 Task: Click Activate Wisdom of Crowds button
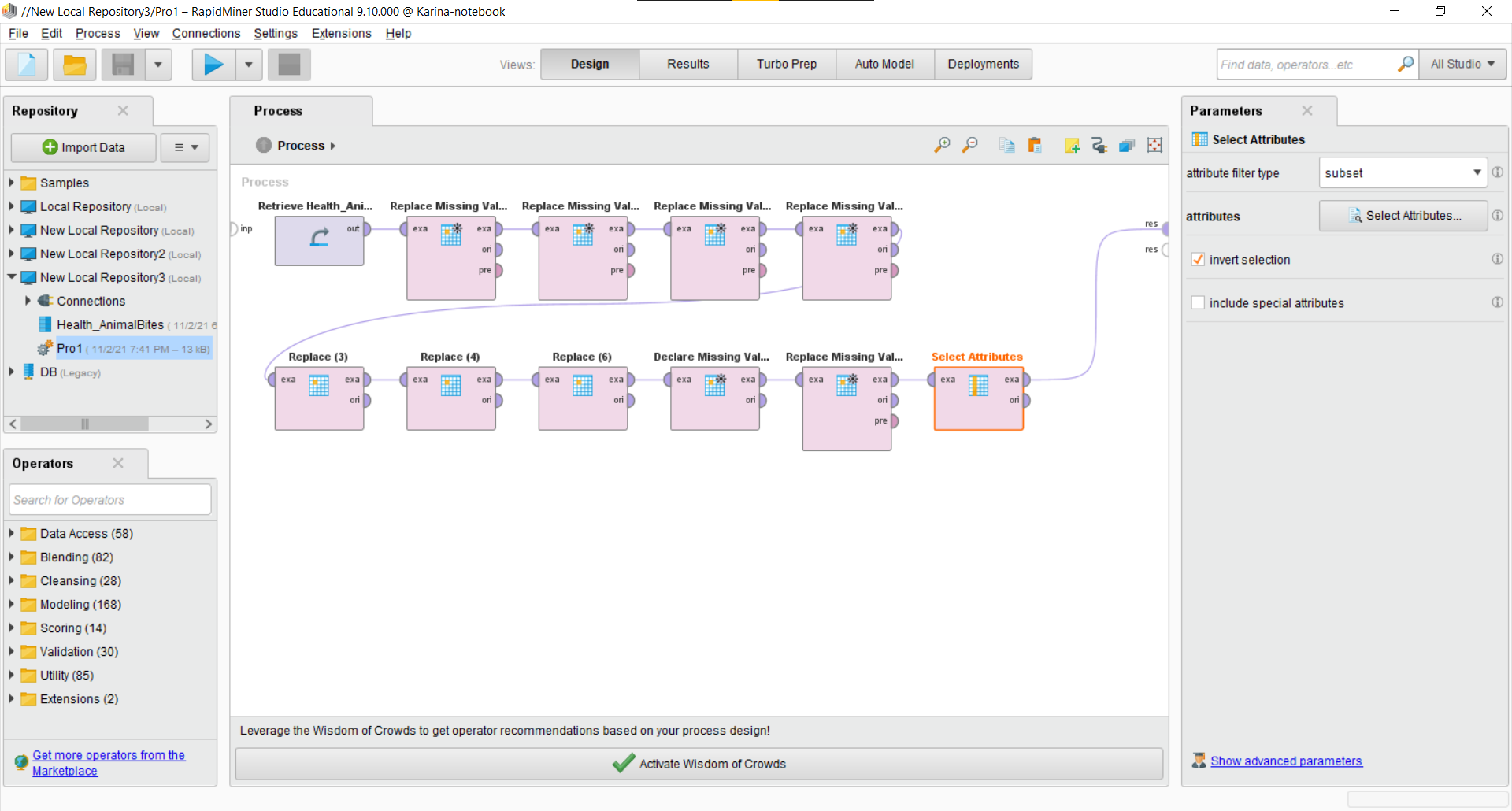699,764
